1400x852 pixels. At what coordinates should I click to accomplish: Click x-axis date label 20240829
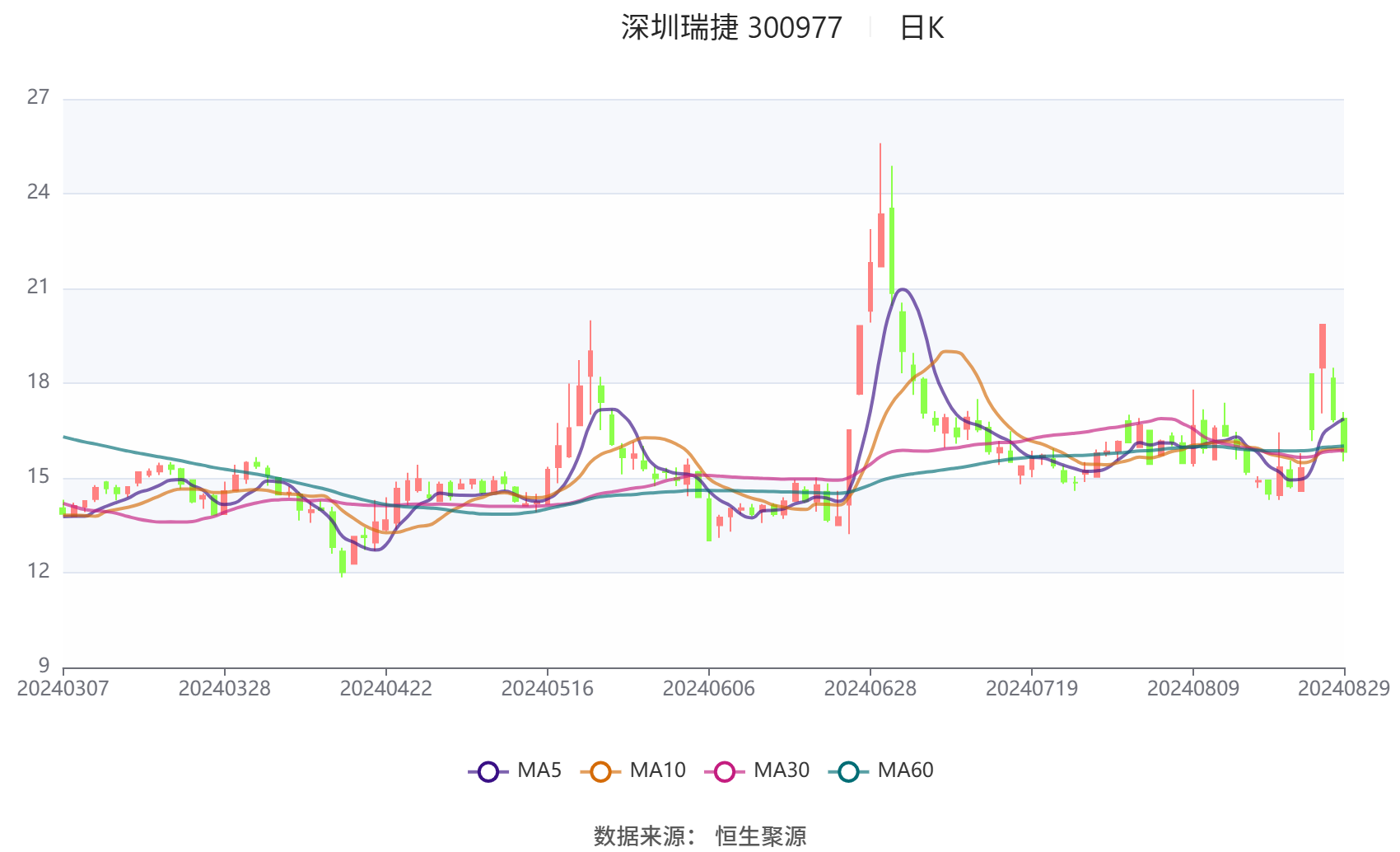(x=1344, y=688)
